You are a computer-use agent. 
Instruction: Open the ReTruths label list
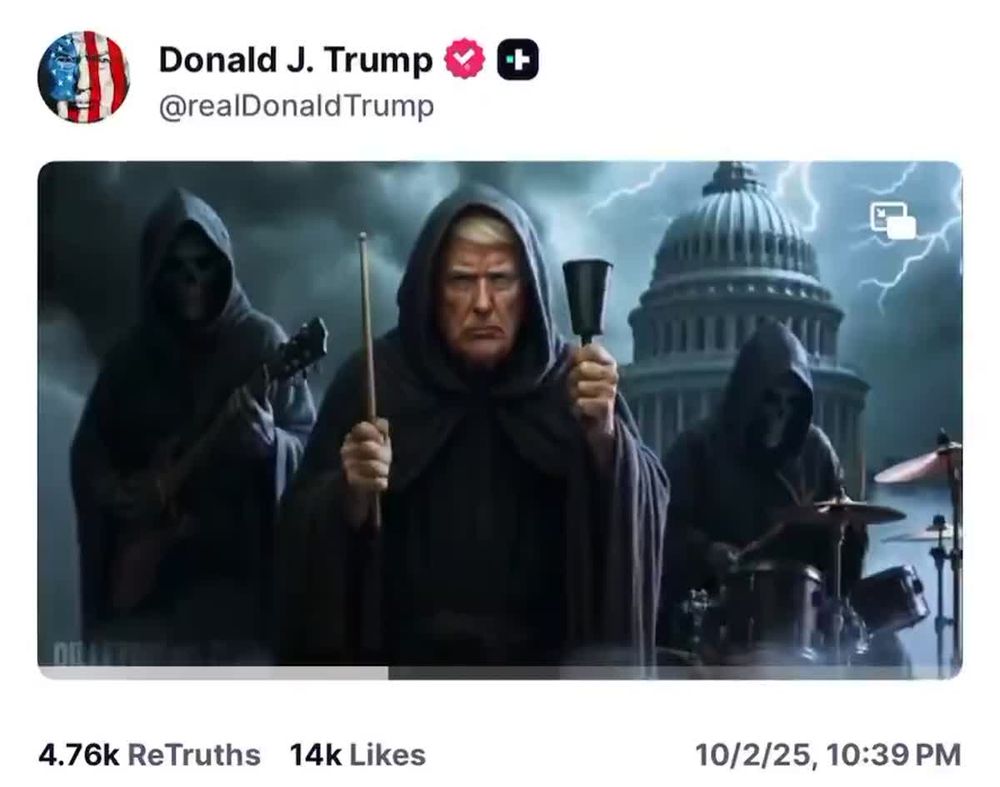195,755
